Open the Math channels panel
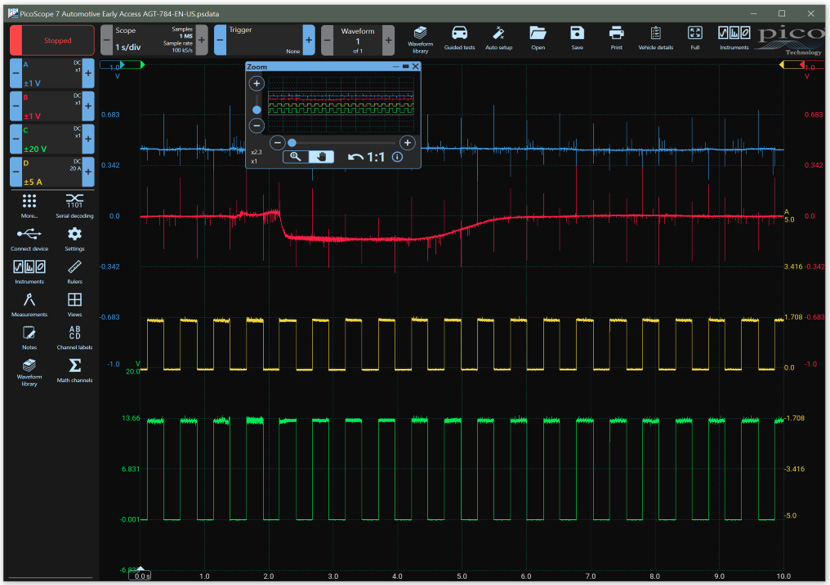This screenshot has width=830, height=585. [74, 369]
